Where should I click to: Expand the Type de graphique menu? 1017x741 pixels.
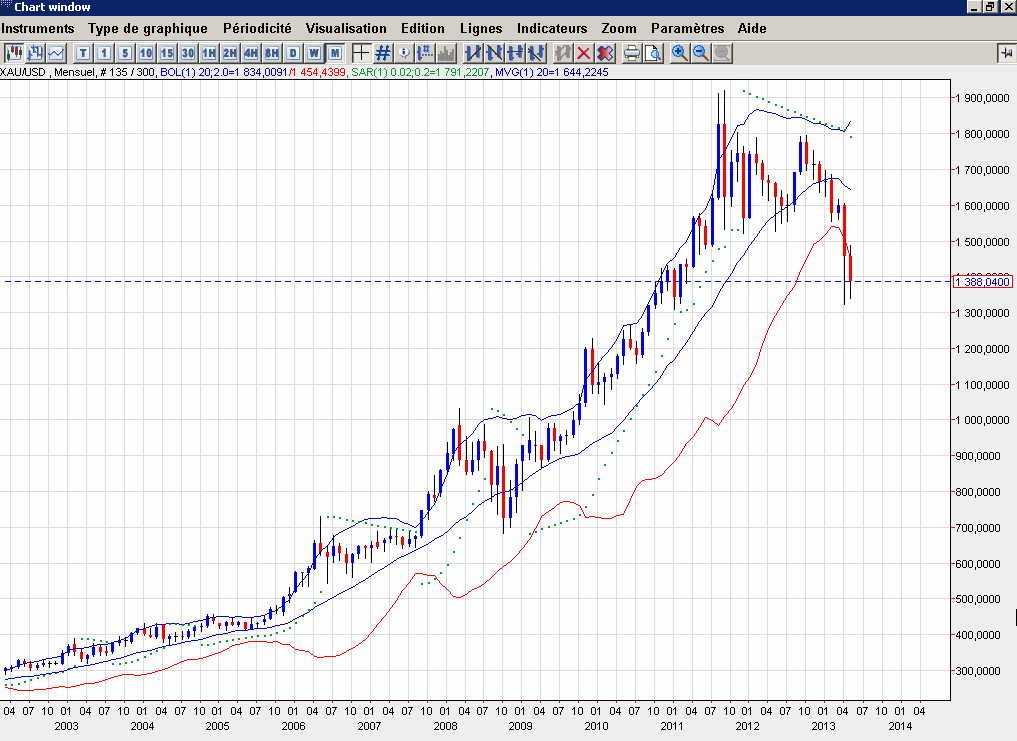tap(148, 28)
